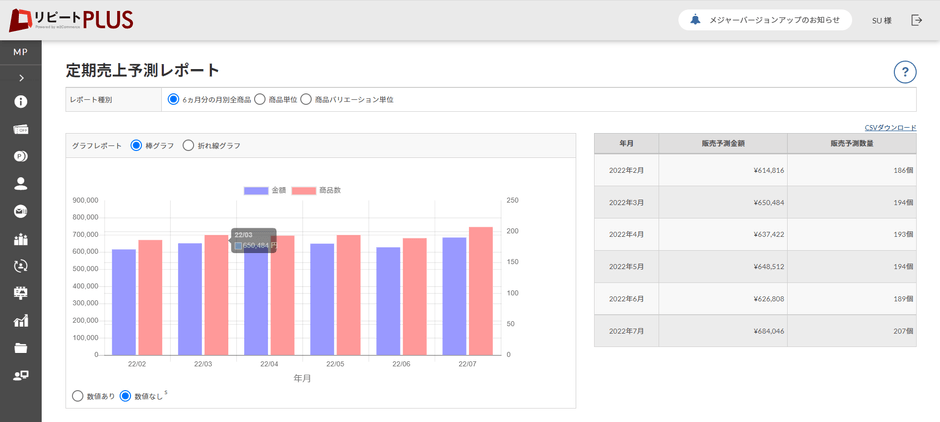Screen dimensions: 940x422
Task: Open the circular arrows (subscription) sidebar icon
Action: (x=20, y=266)
